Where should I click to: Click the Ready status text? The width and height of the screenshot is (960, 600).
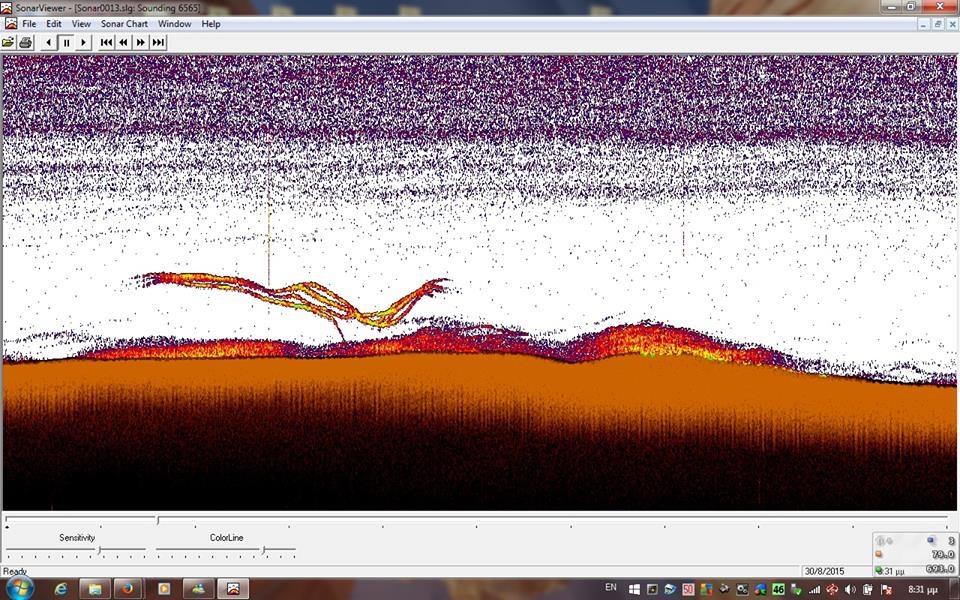(x=15, y=571)
